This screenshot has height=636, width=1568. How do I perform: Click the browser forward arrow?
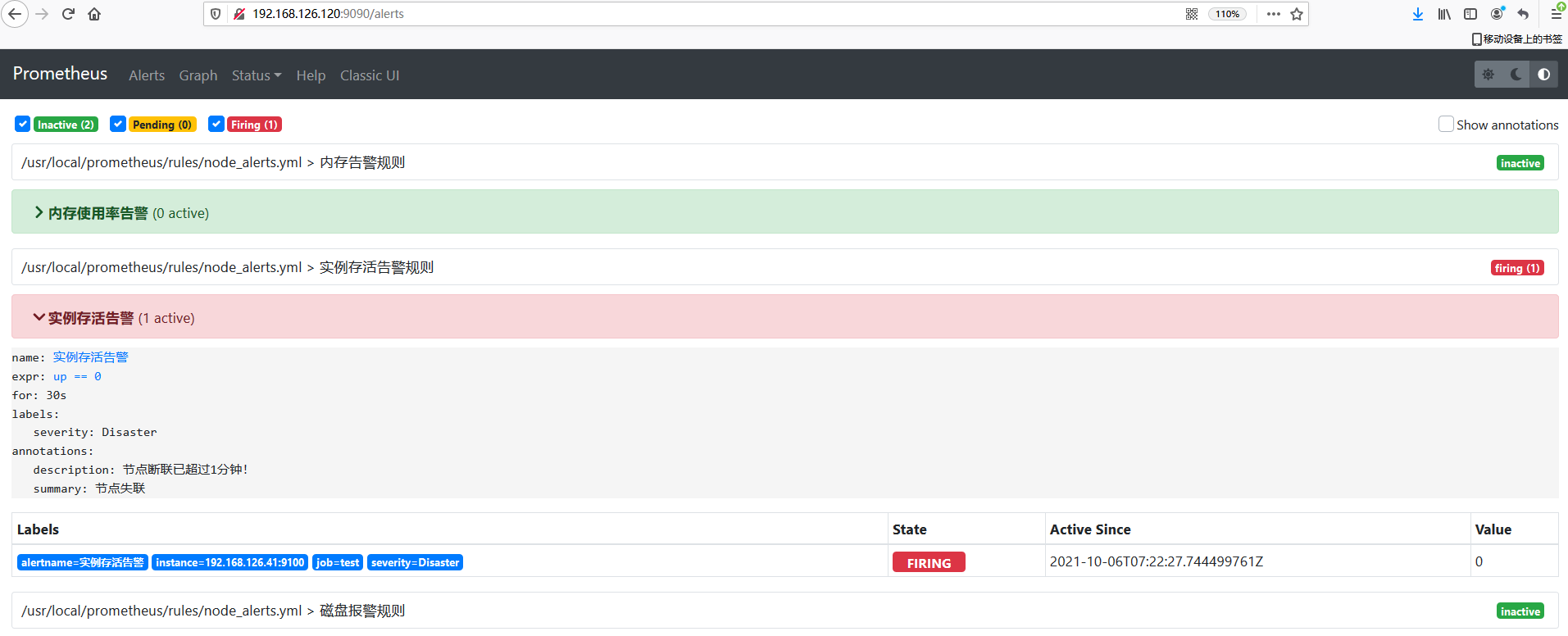click(42, 14)
